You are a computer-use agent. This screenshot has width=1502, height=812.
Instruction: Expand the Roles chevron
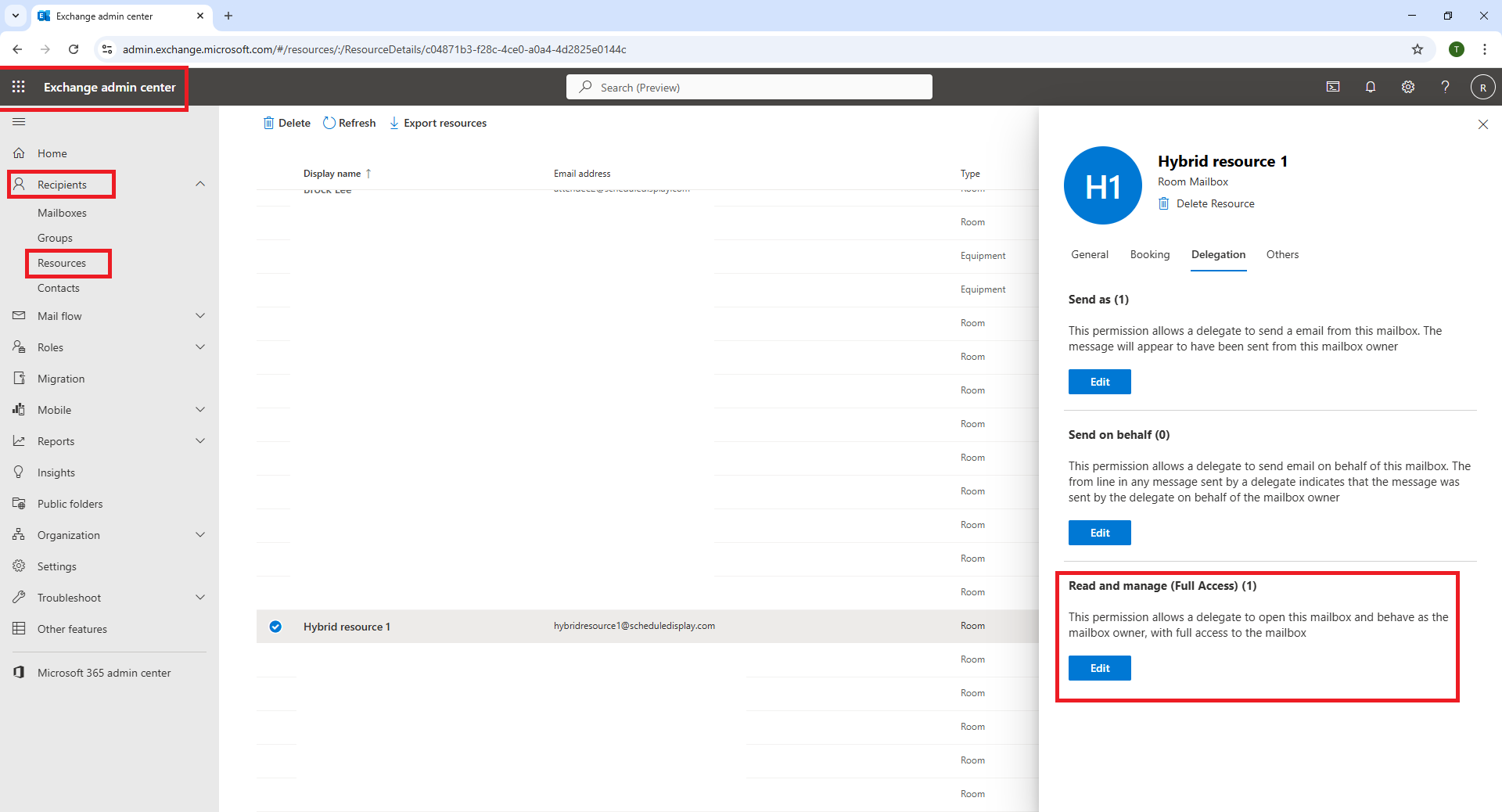[x=200, y=347]
